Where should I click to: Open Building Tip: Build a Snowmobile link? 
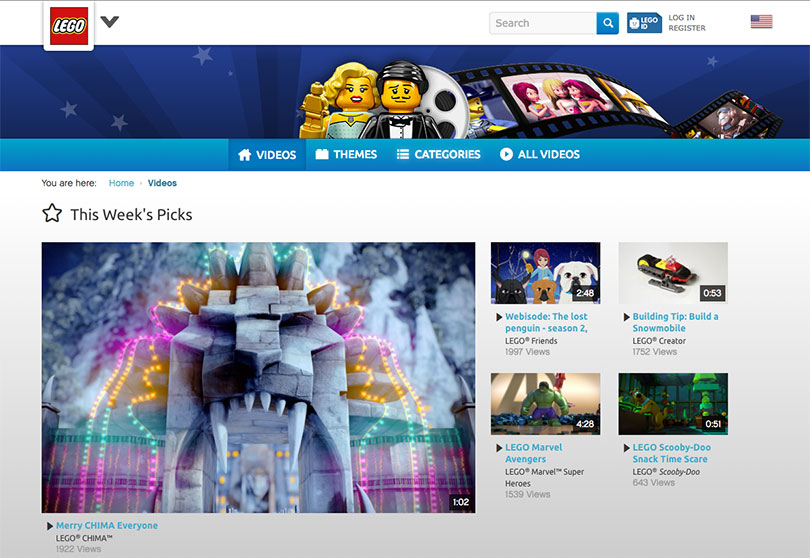point(676,322)
